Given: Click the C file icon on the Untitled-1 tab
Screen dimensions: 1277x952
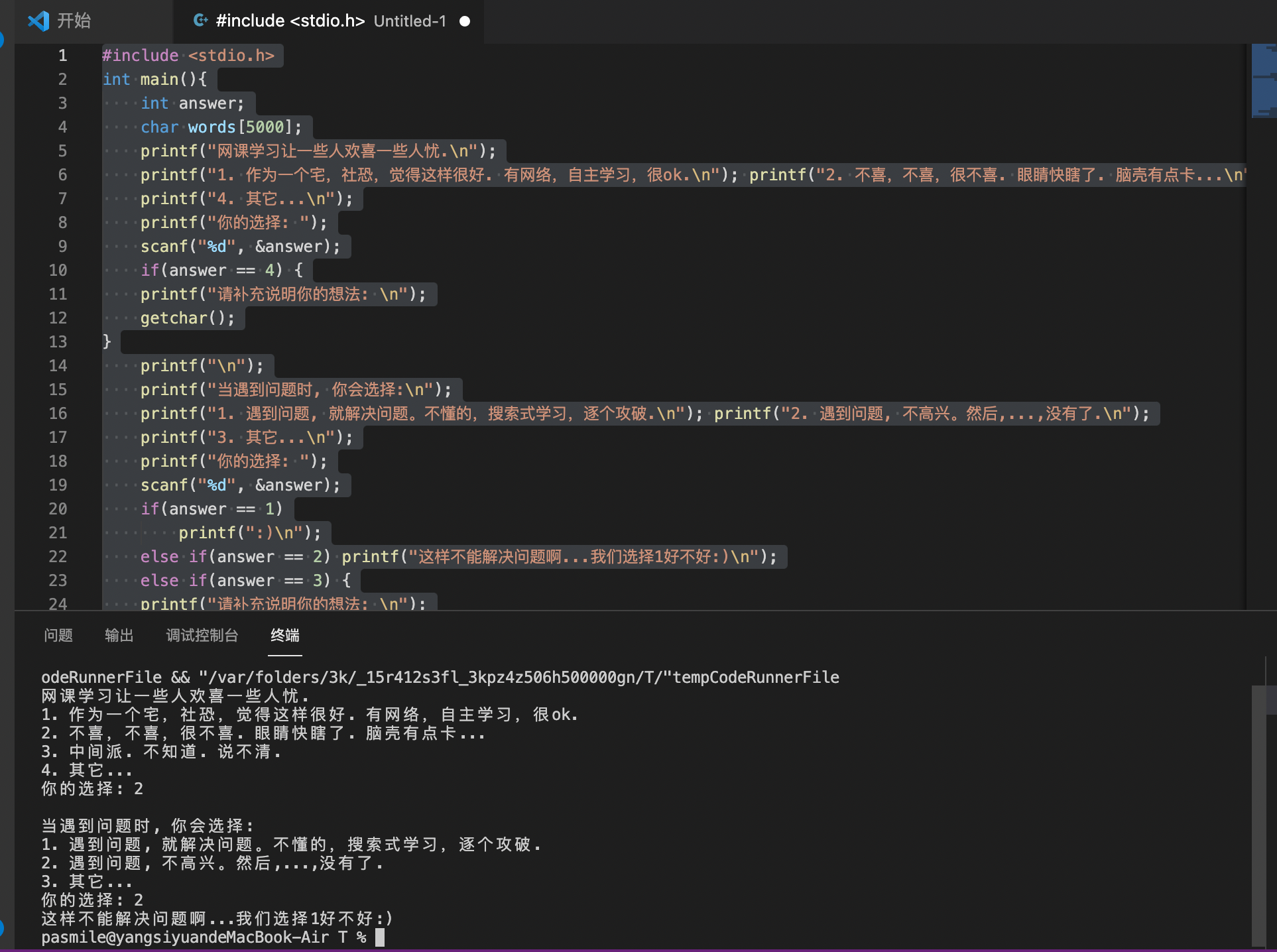Looking at the screenshot, I should pos(200,21).
